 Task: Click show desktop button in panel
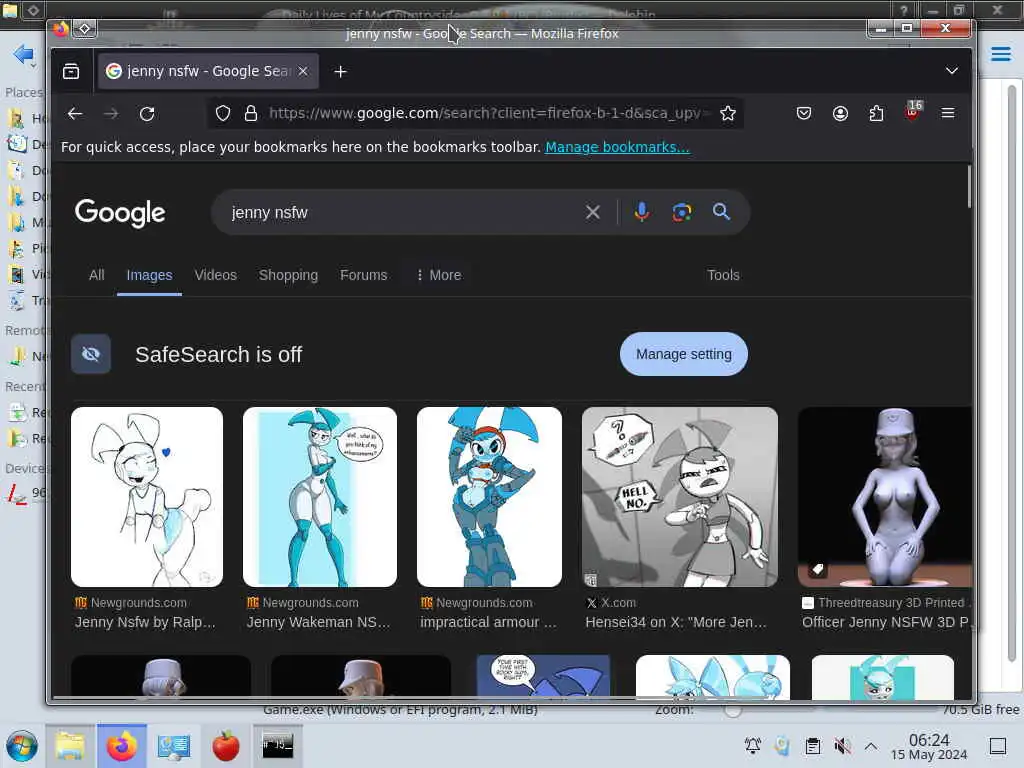coord(998,746)
